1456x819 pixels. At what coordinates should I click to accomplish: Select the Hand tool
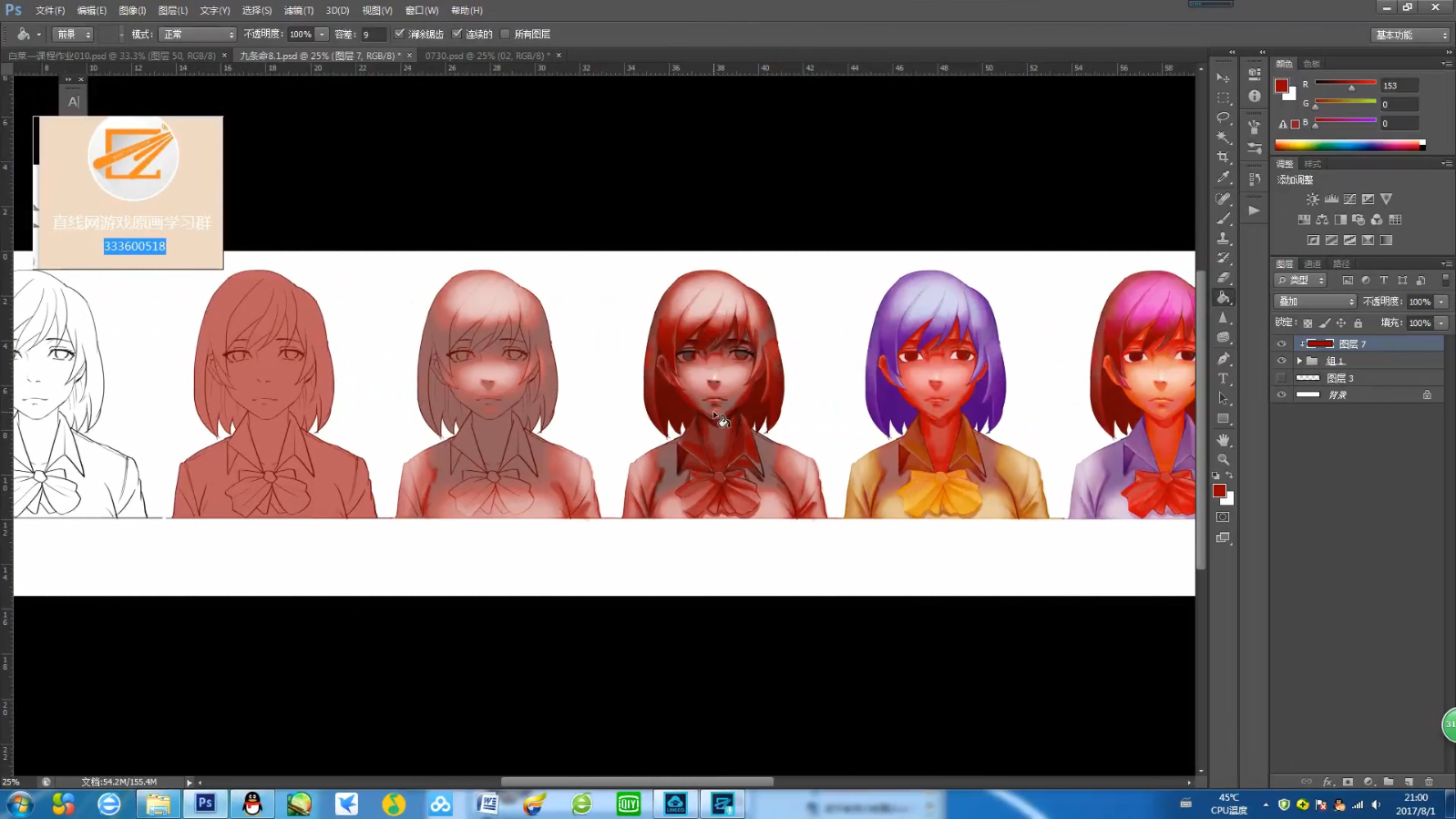[x=1224, y=439]
